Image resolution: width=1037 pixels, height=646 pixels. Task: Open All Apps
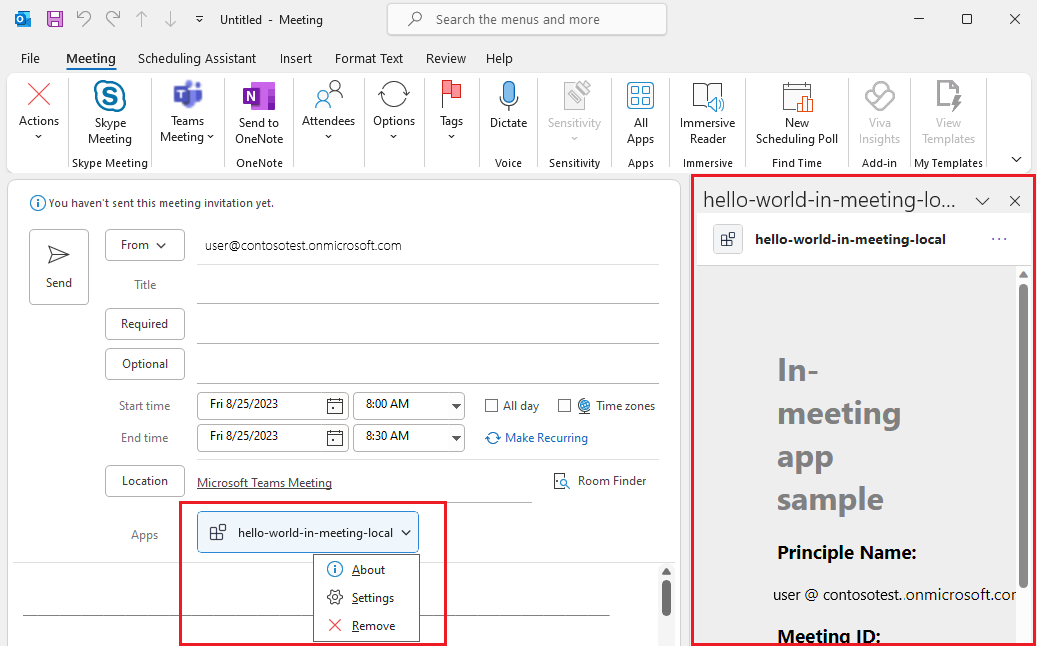[x=640, y=114]
